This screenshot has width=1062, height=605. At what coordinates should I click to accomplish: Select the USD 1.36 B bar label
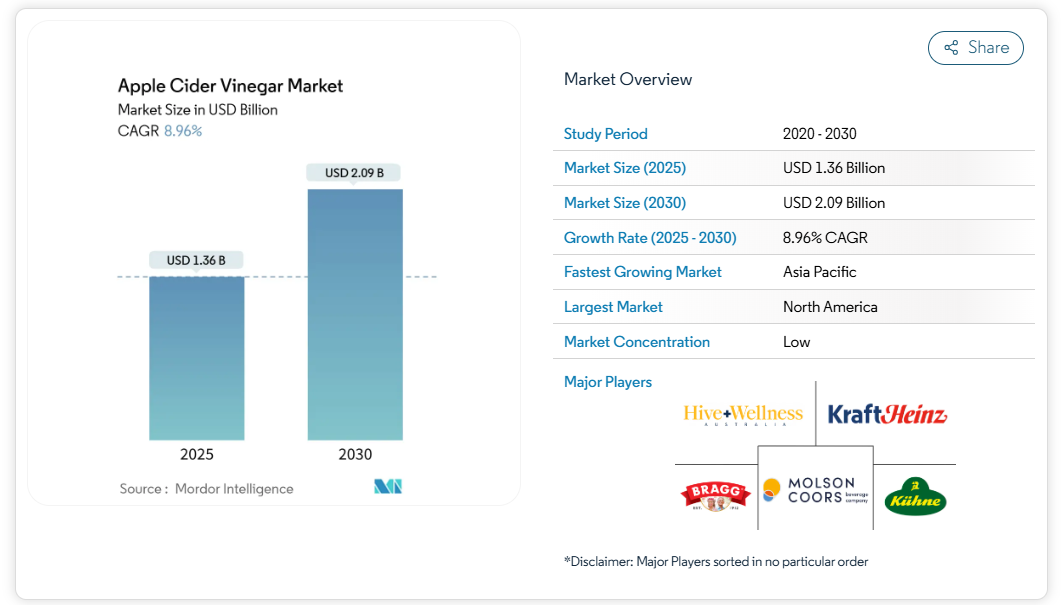(197, 260)
